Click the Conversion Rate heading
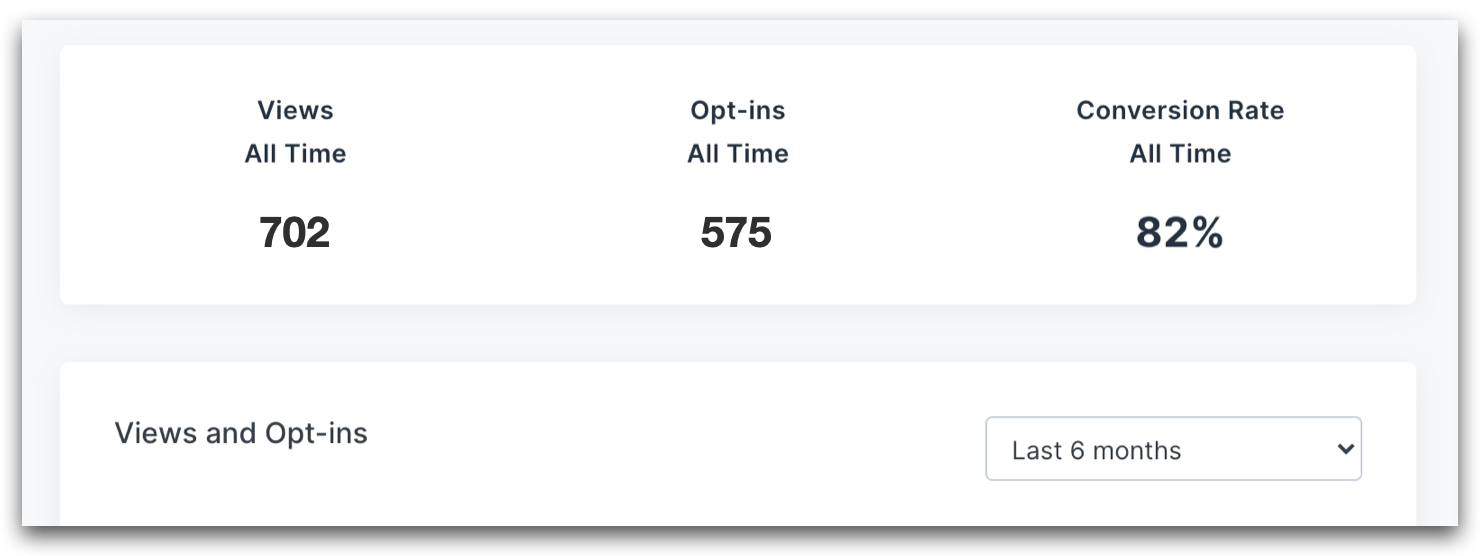1483x556 pixels. pyautogui.click(x=1180, y=110)
